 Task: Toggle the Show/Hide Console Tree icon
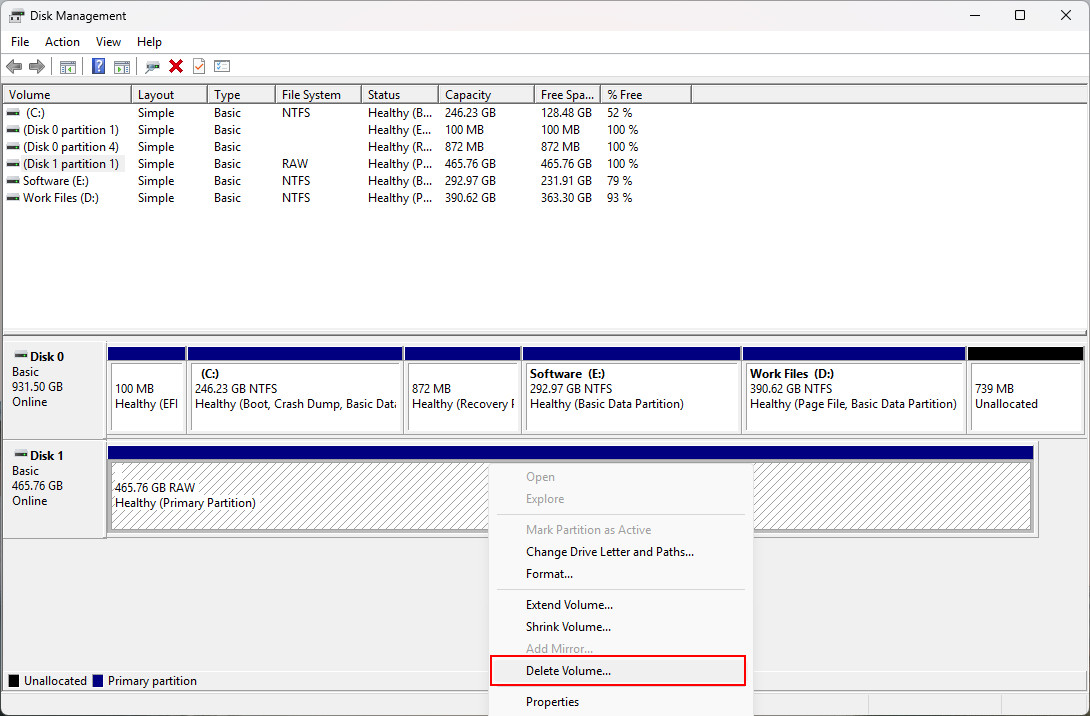(x=67, y=67)
